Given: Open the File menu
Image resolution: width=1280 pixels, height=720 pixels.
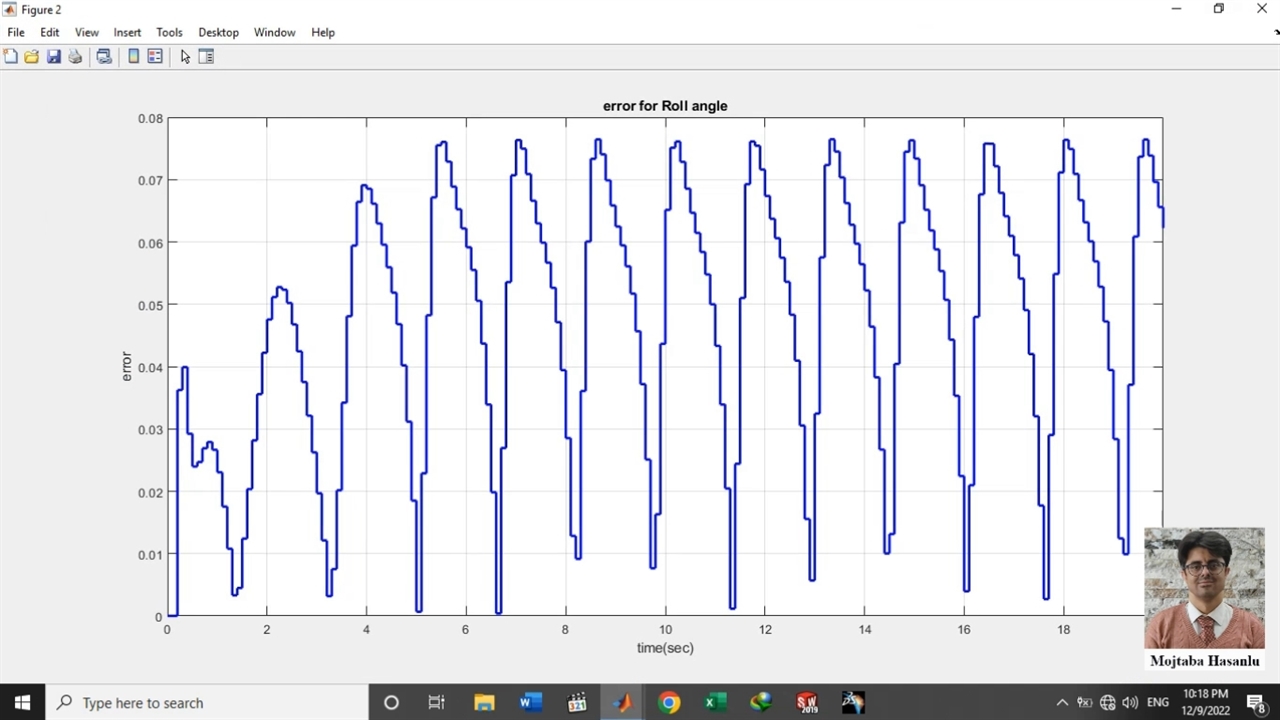Looking at the screenshot, I should click(16, 32).
